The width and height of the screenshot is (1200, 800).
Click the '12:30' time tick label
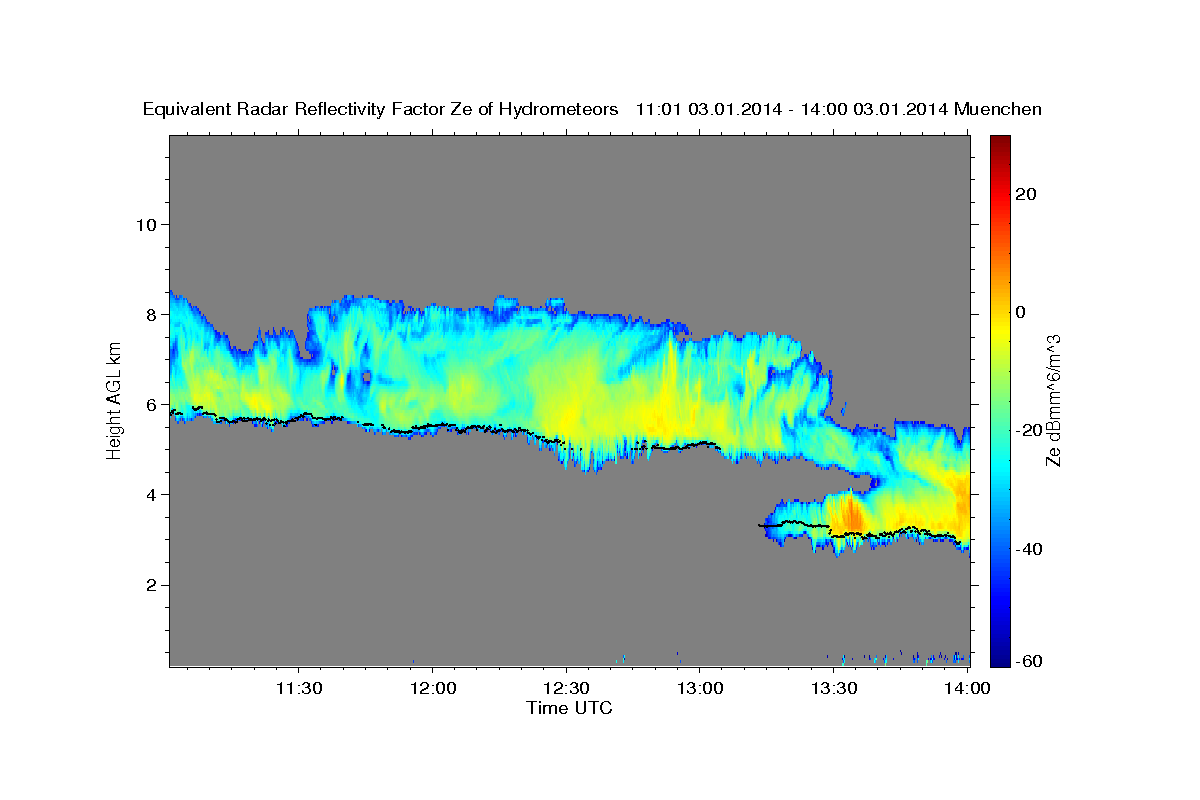566,689
